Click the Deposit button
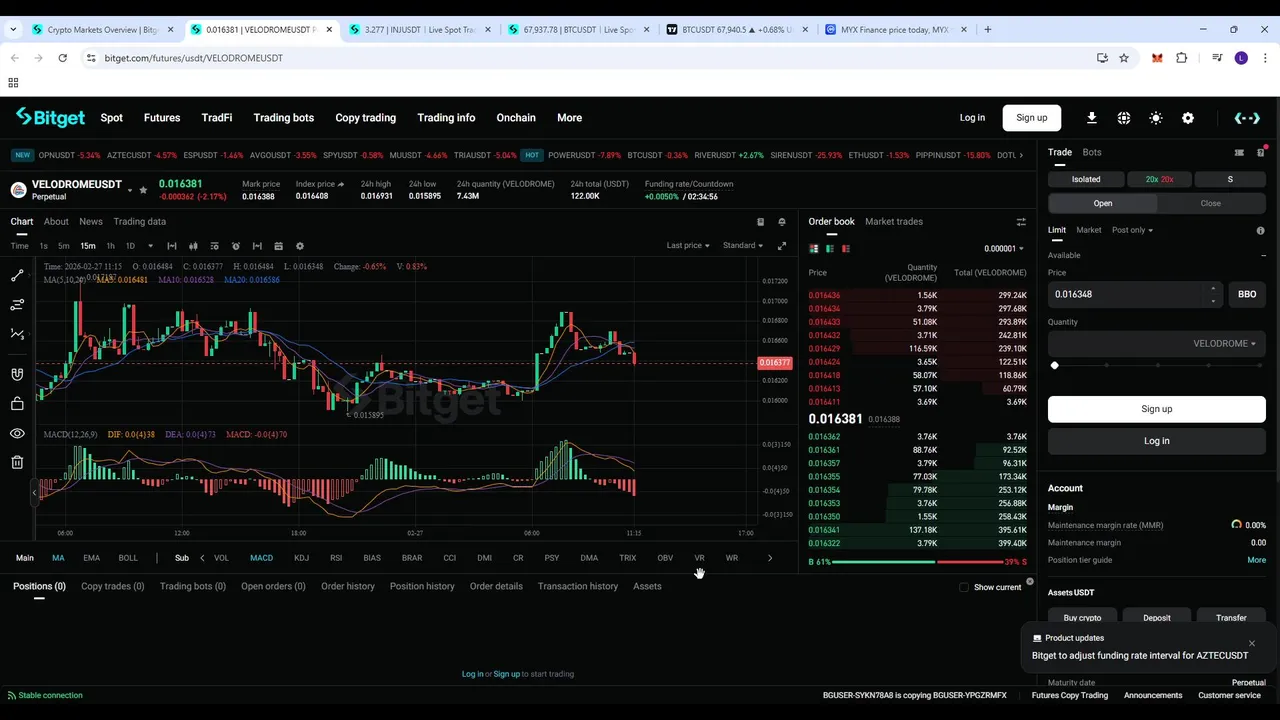Viewport: 1280px width, 720px height. click(1157, 618)
